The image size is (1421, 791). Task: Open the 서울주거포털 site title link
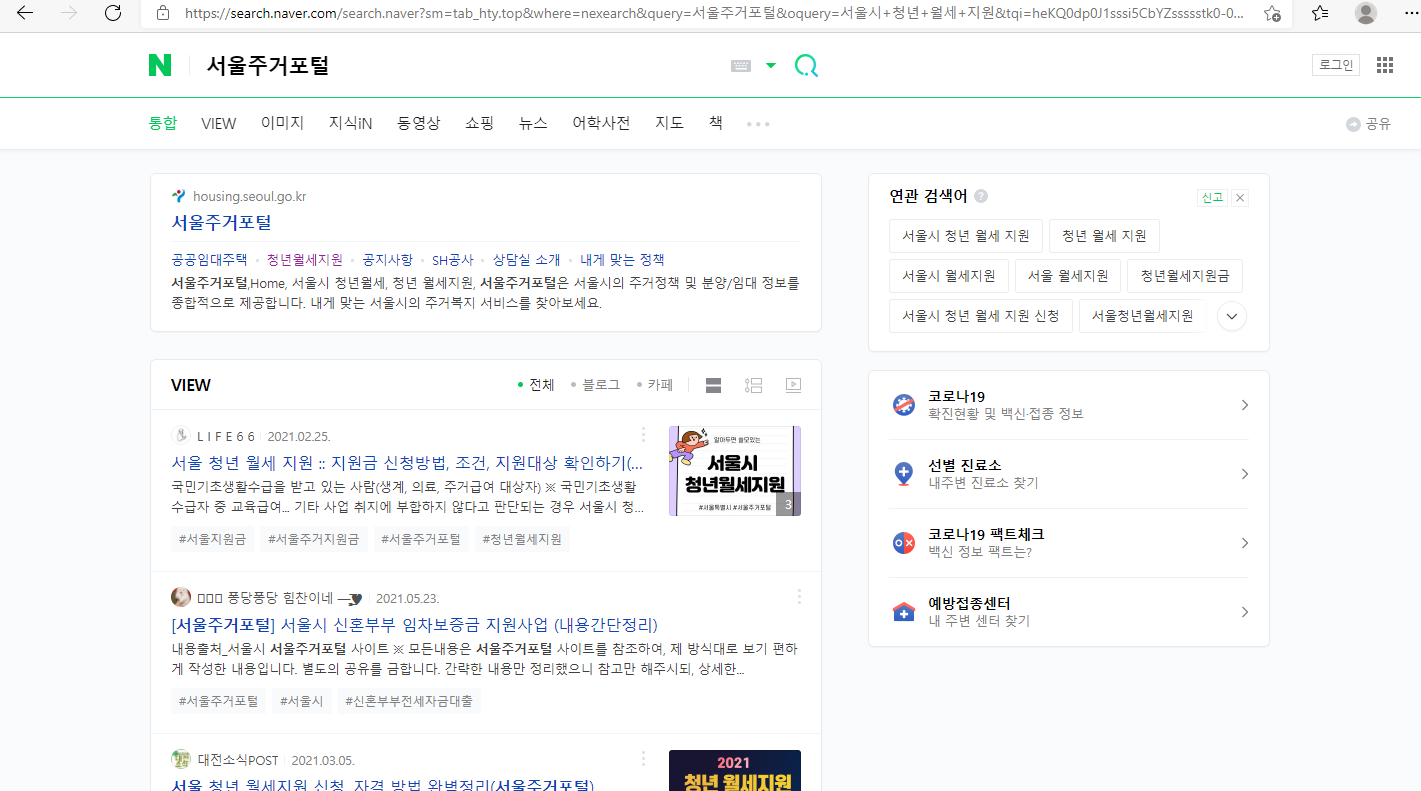(221, 222)
